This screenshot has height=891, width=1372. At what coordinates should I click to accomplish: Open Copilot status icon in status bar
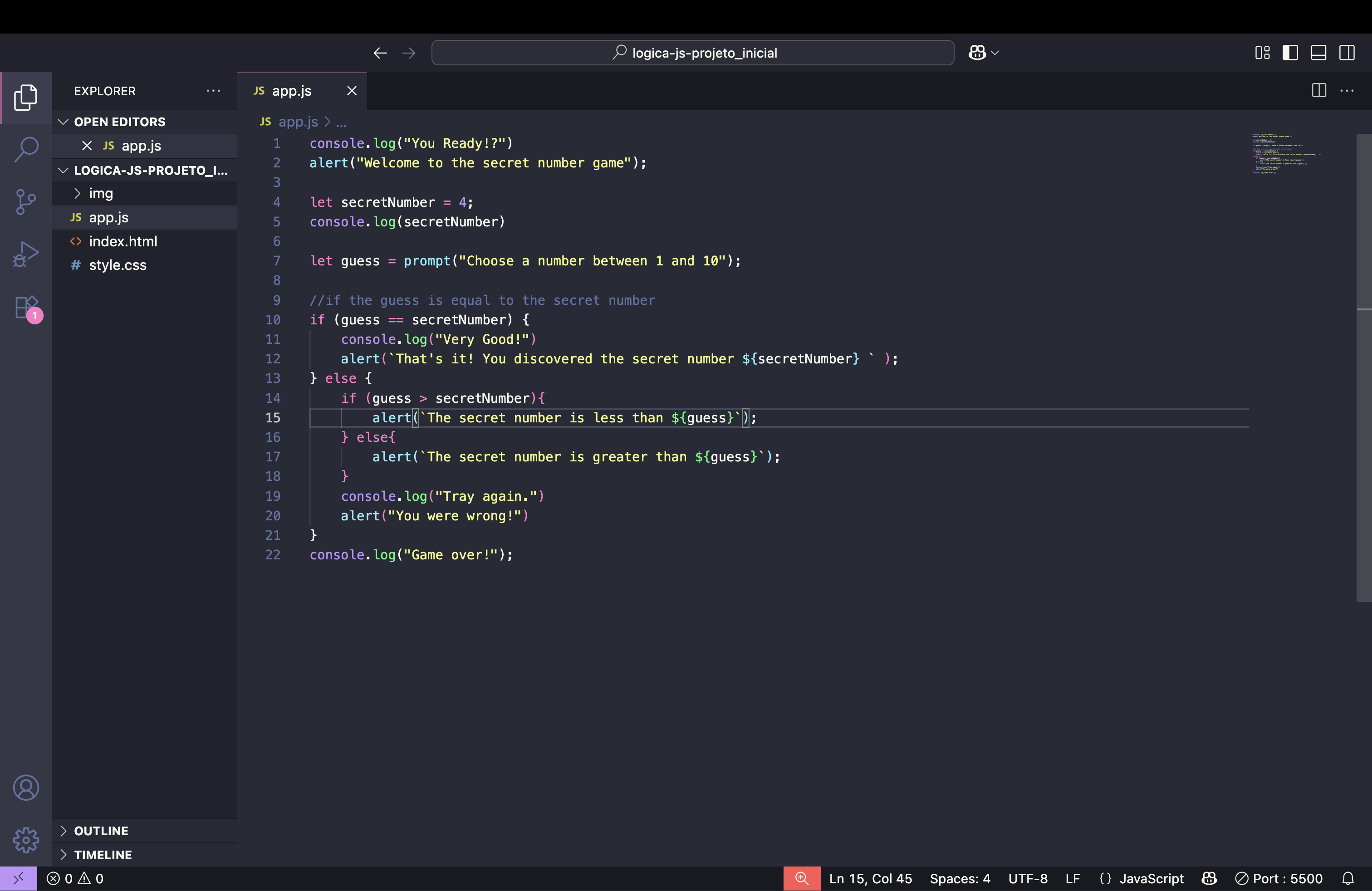(1209, 878)
